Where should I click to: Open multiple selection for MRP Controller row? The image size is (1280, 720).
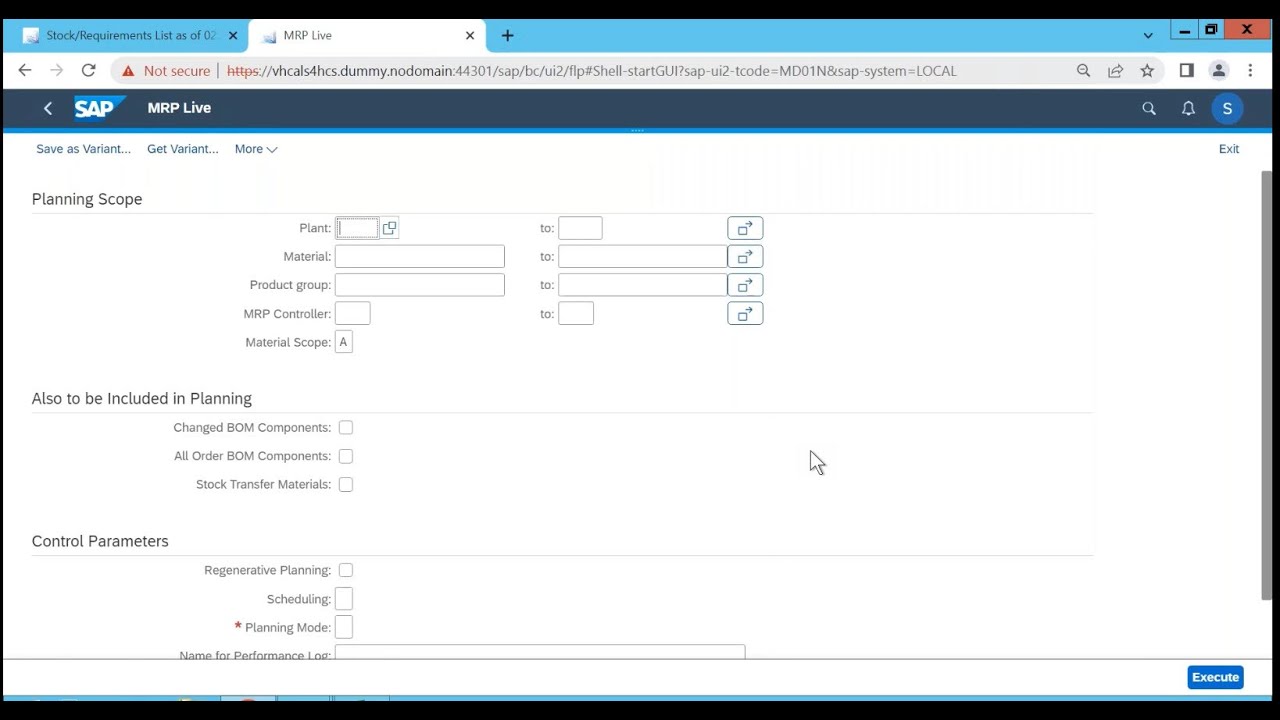click(x=745, y=314)
